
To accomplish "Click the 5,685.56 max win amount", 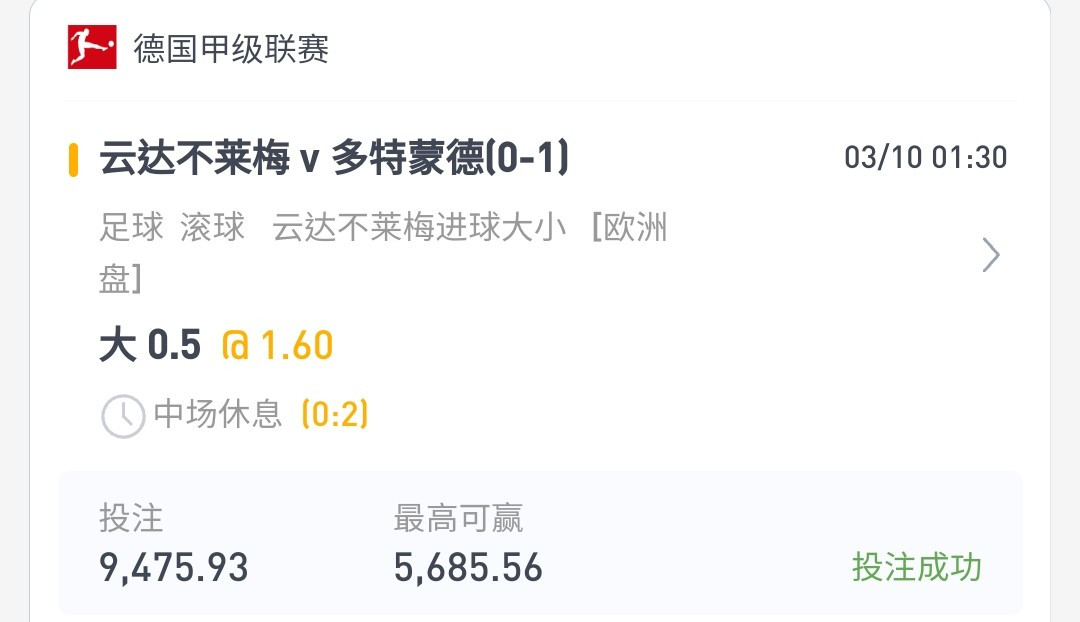I will (468, 568).
